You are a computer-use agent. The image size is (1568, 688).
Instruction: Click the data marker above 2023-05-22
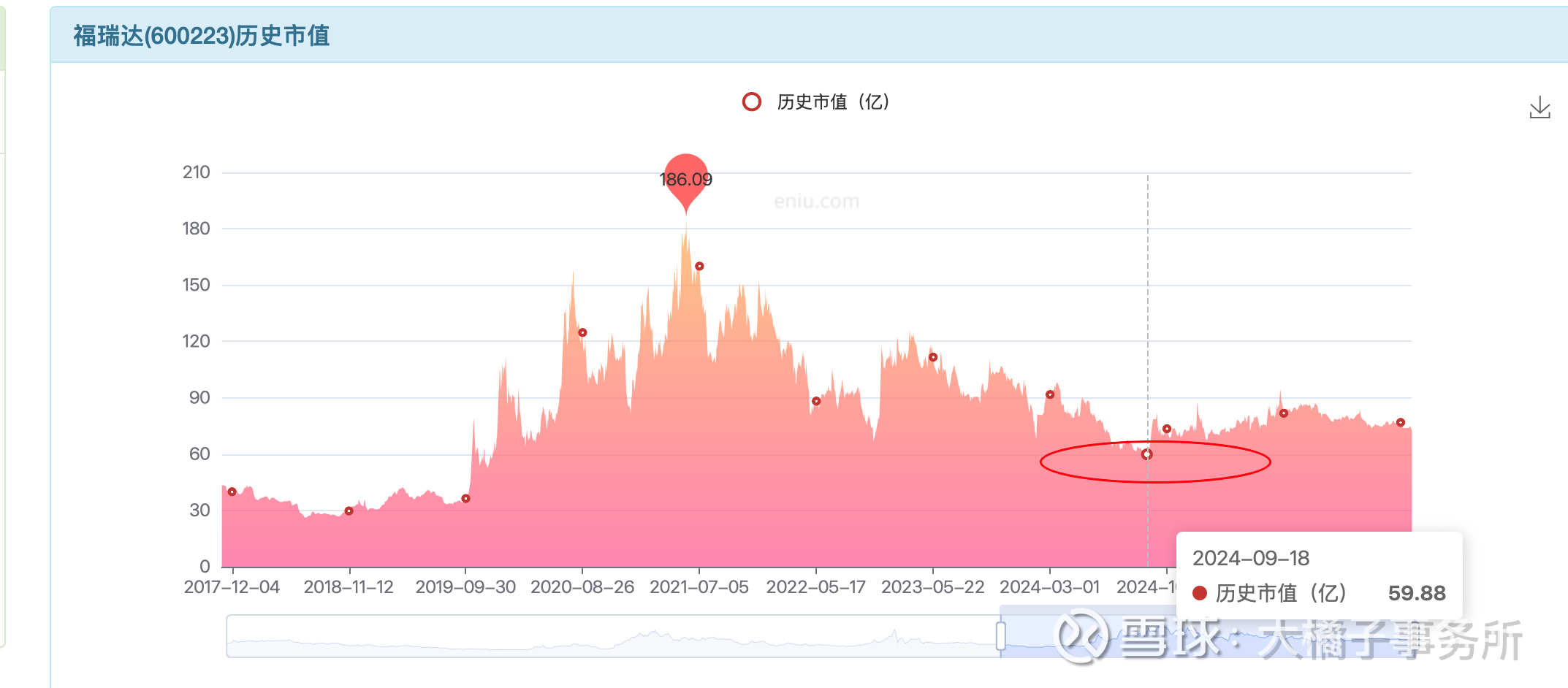click(933, 357)
